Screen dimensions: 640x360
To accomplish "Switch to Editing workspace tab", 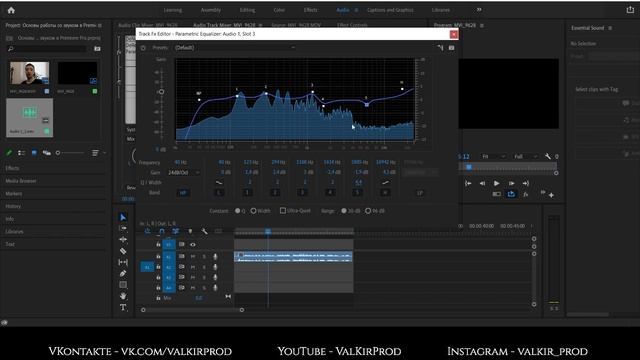I will (247, 10).
